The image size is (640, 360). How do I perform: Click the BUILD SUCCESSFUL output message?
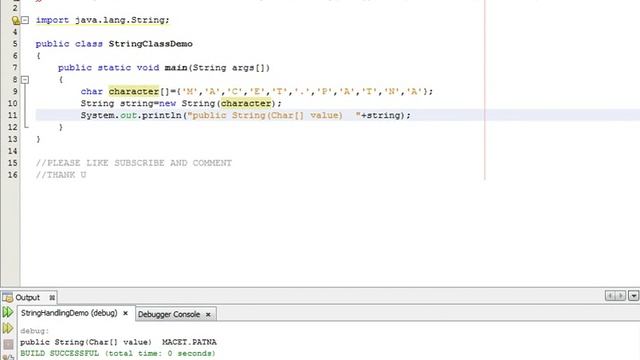pos(118,353)
